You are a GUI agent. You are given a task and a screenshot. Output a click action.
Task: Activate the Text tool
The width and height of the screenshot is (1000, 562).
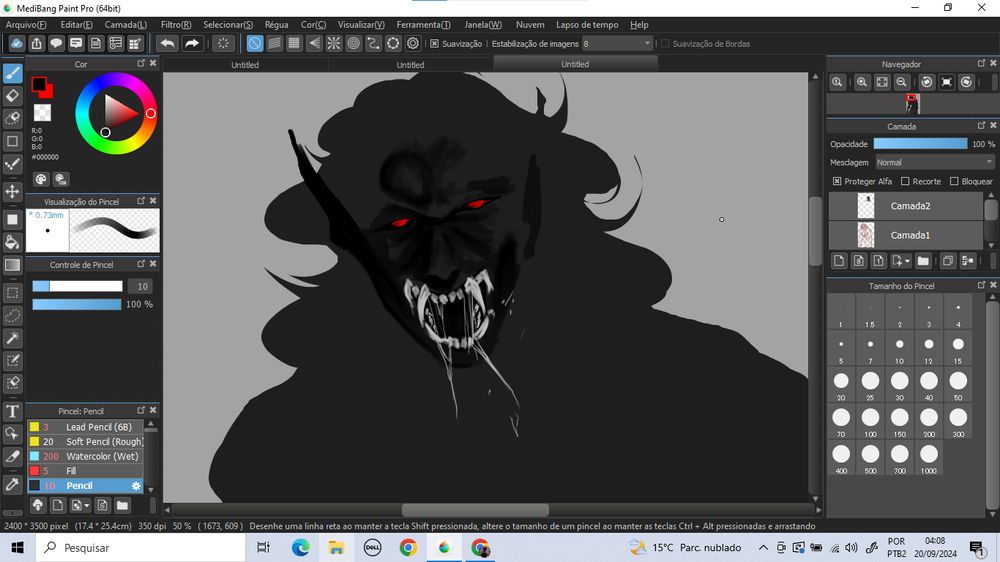tap(13, 411)
